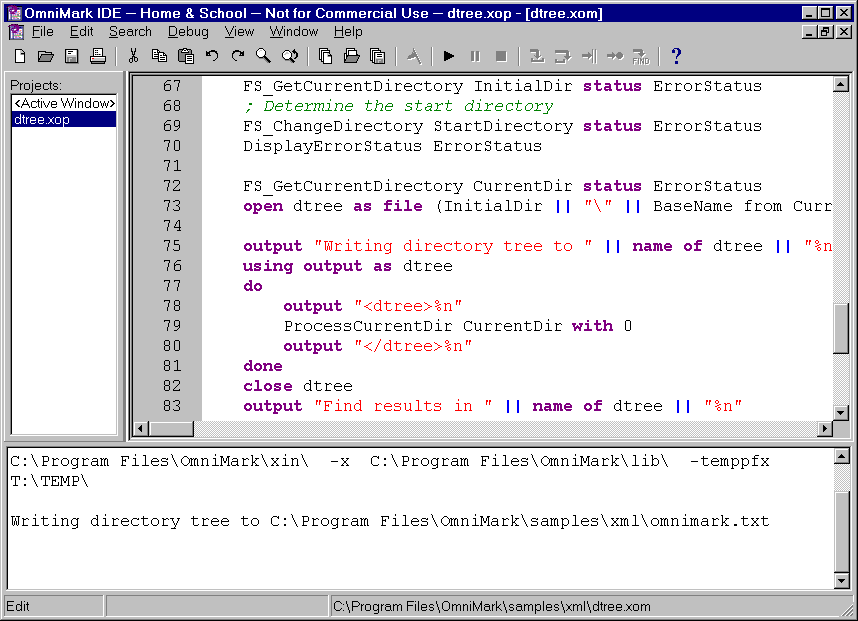Click the Find Next magnifier-with-arrow icon
Viewport: 858px width, 621px height.
pyautogui.click(x=289, y=56)
